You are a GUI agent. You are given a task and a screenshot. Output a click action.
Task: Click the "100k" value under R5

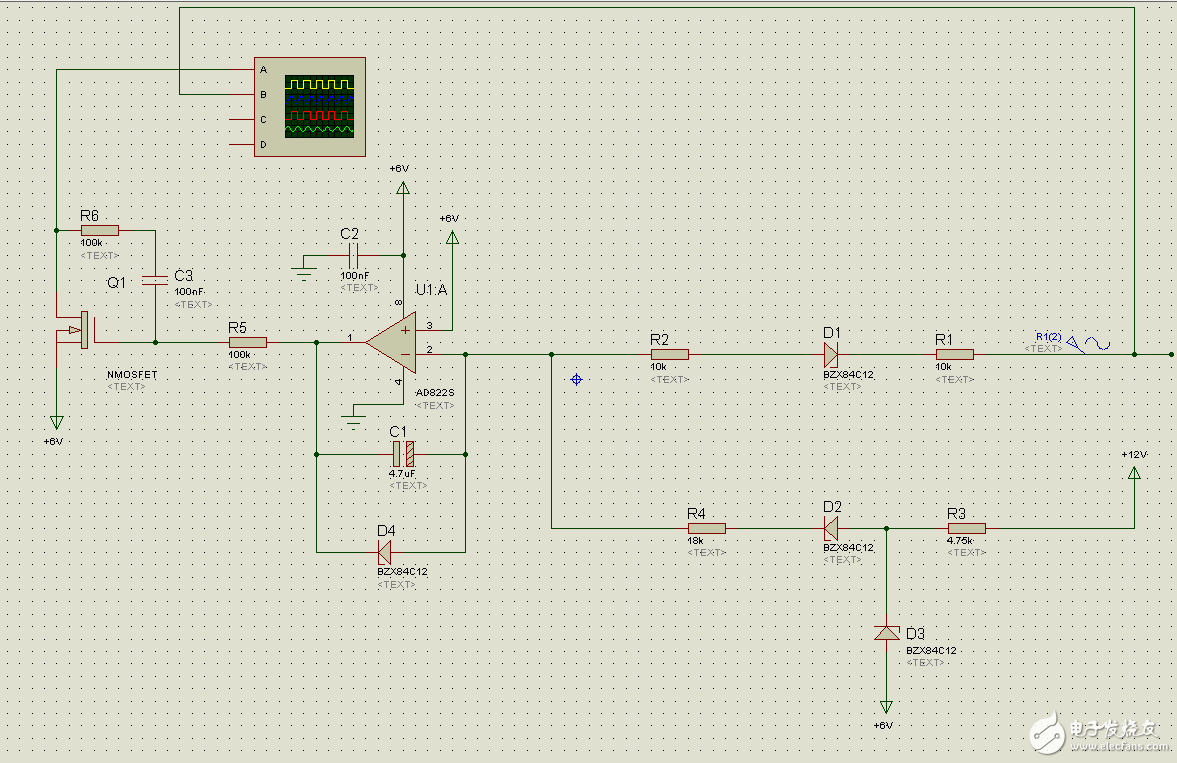tap(239, 354)
